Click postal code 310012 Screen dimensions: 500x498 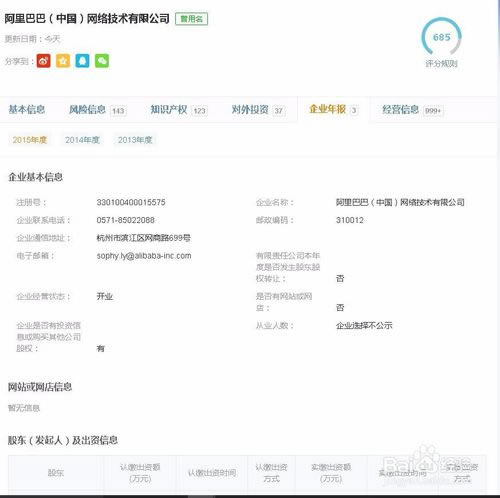(350, 220)
